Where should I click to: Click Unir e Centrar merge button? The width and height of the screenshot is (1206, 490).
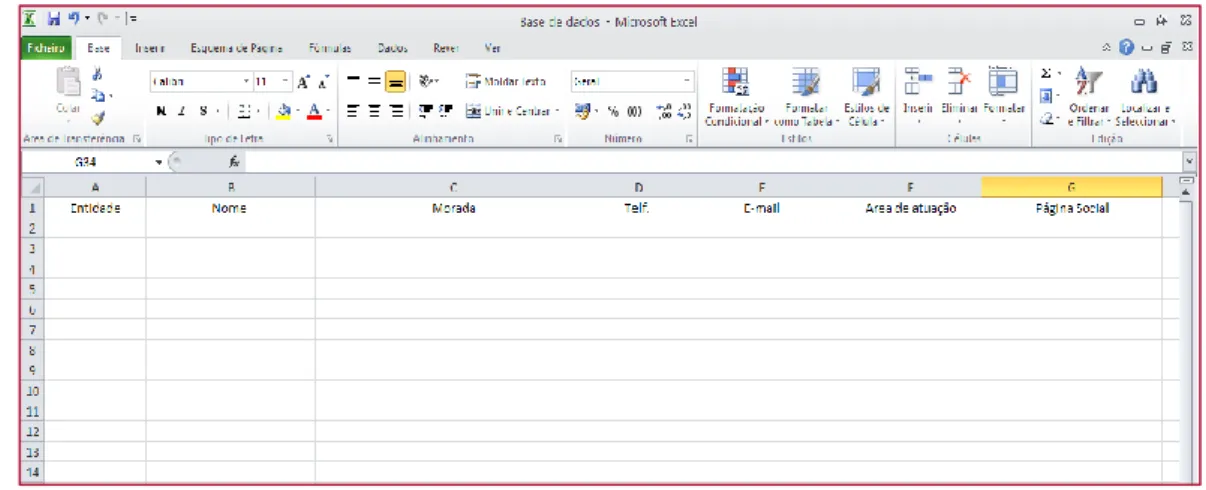[512, 111]
